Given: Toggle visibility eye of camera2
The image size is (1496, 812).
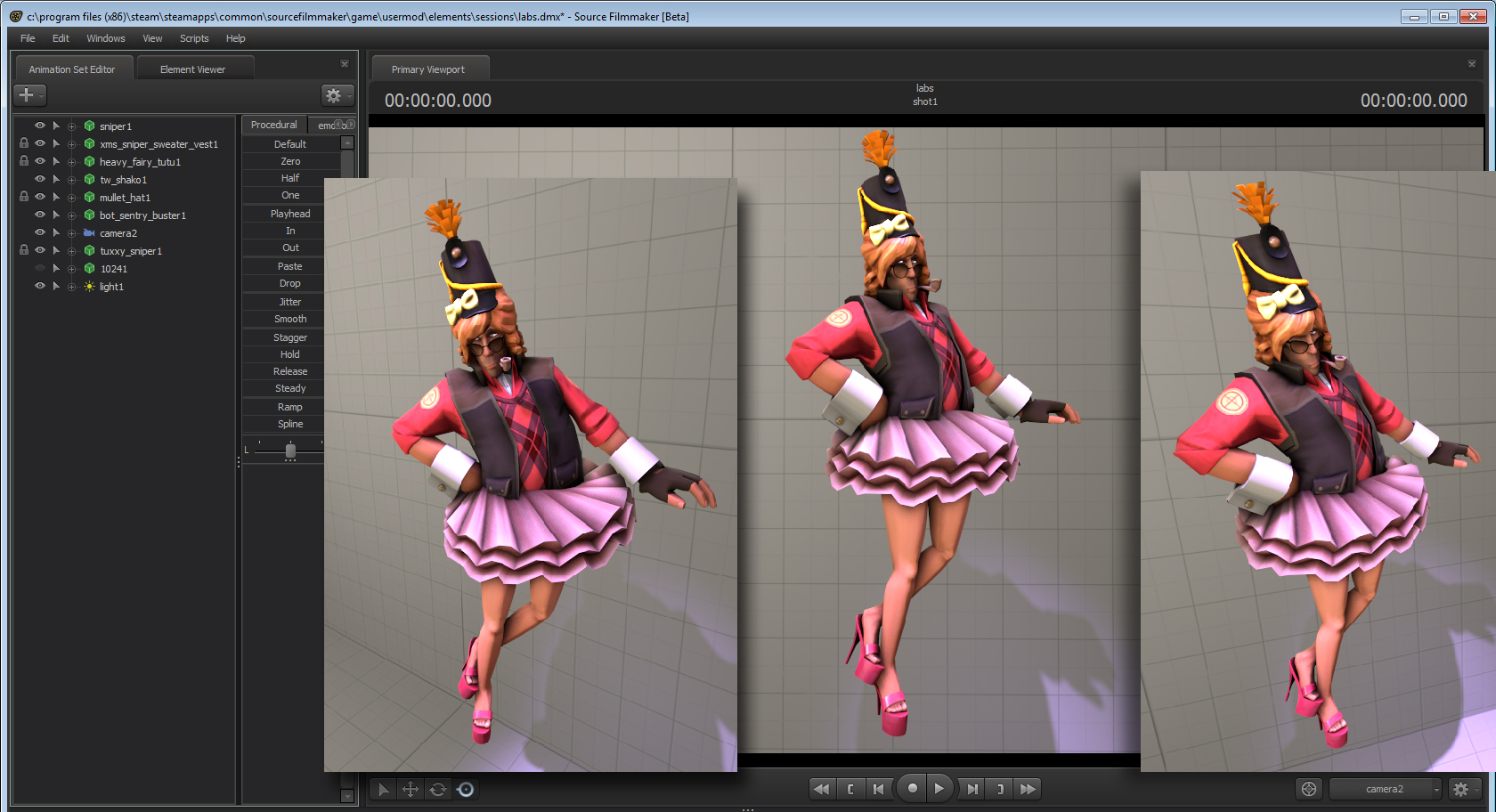Looking at the screenshot, I should click(40, 232).
